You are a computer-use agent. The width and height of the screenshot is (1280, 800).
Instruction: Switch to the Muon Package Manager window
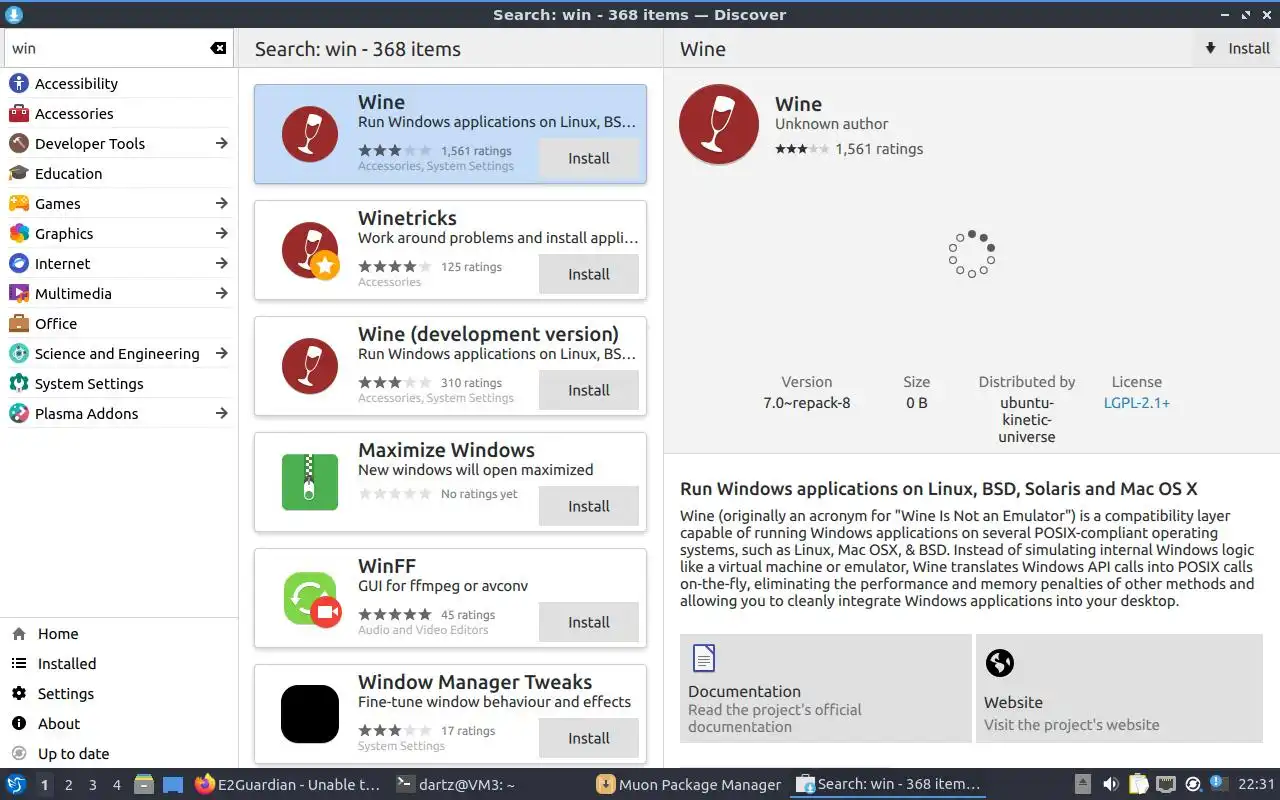point(689,784)
